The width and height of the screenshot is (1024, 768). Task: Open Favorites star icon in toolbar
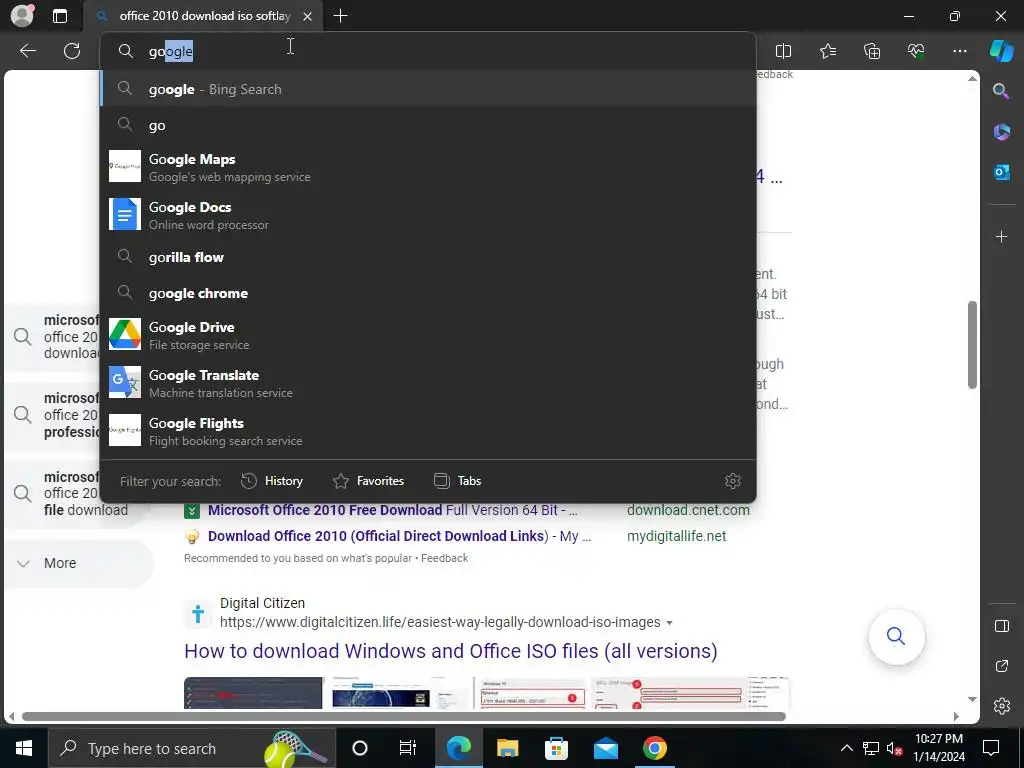click(827, 51)
